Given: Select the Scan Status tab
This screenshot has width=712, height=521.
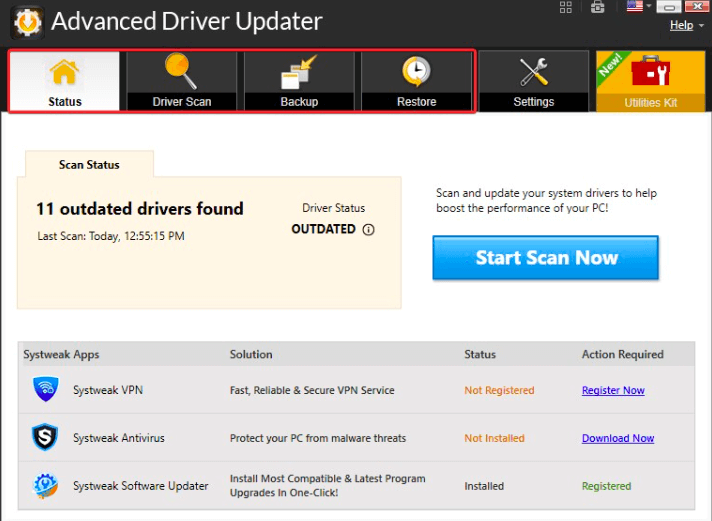Looking at the screenshot, I should click(x=89, y=164).
